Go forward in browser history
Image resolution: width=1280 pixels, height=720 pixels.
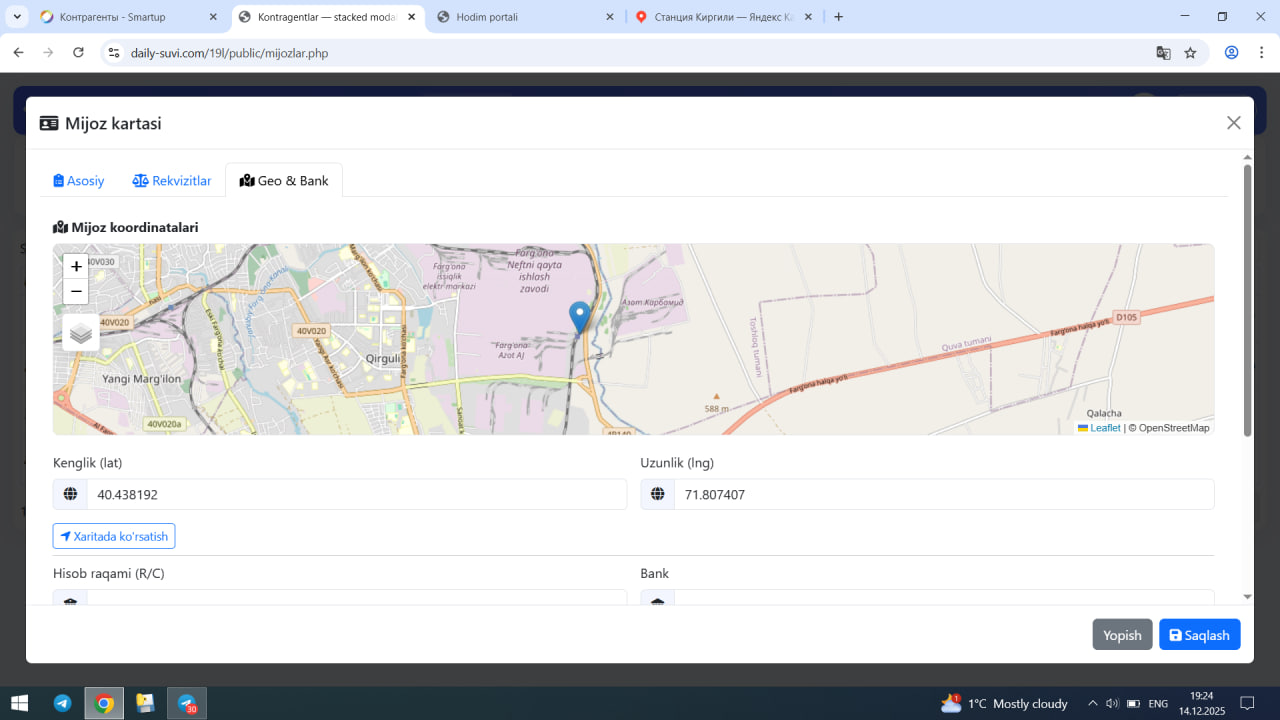click(x=48, y=53)
